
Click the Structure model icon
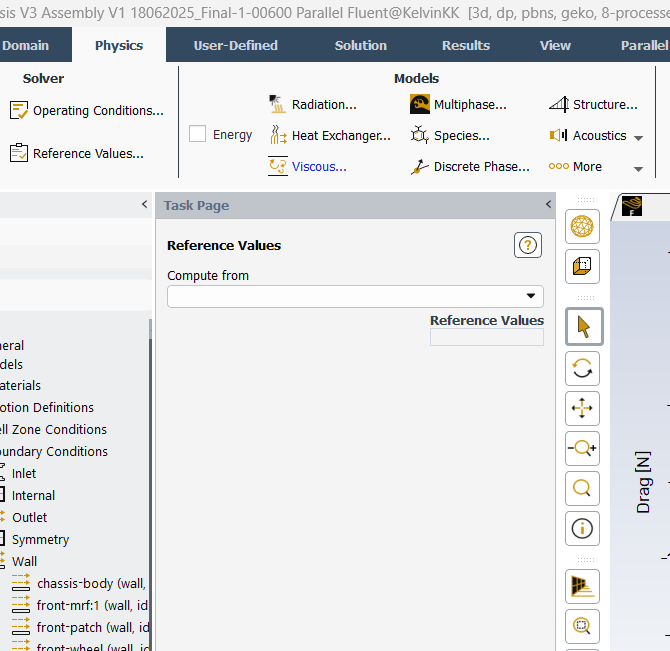559,104
